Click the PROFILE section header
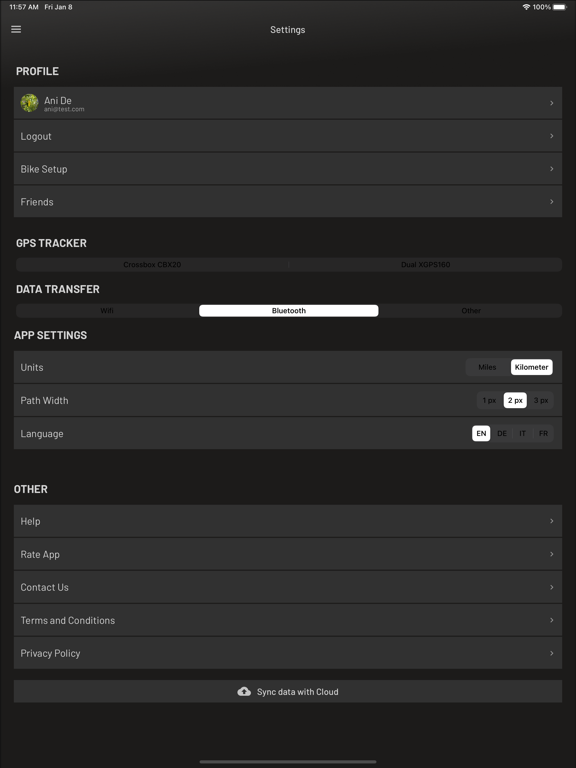Image resolution: width=576 pixels, height=768 pixels. (x=37, y=71)
